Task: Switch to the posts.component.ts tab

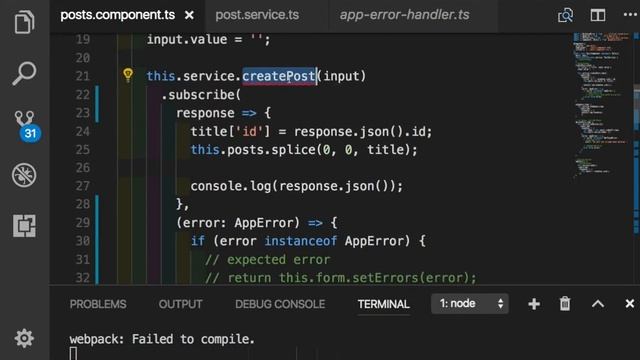Action: coord(118,15)
